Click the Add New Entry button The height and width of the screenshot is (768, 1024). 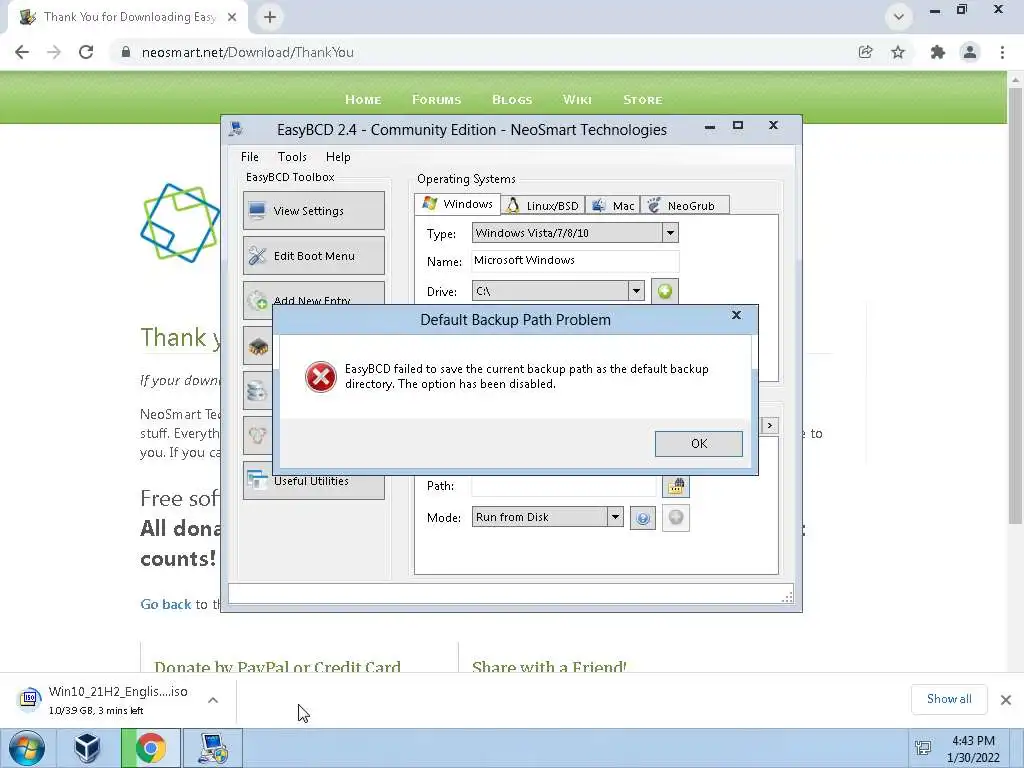click(313, 293)
